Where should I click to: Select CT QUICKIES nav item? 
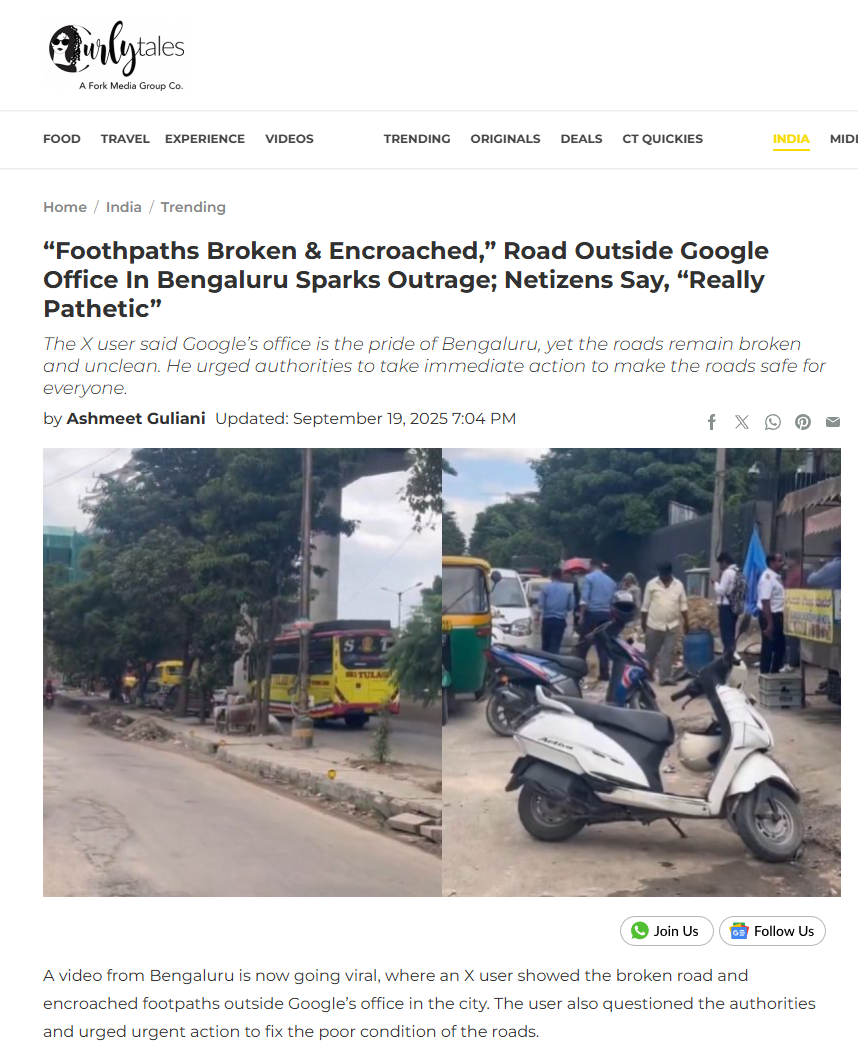pos(662,139)
